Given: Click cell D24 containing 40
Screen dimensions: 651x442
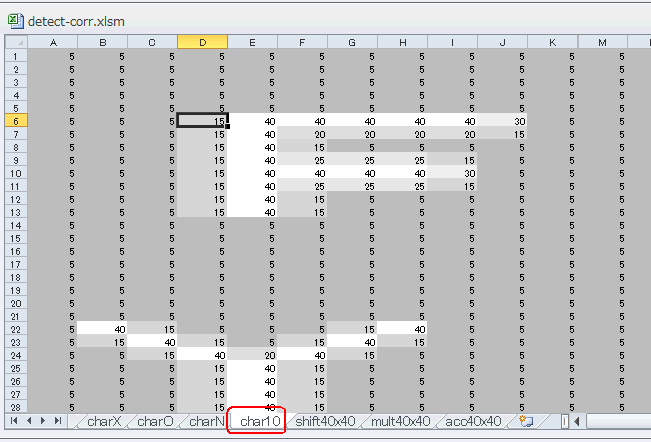Looking at the screenshot, I should coord(203,355).
